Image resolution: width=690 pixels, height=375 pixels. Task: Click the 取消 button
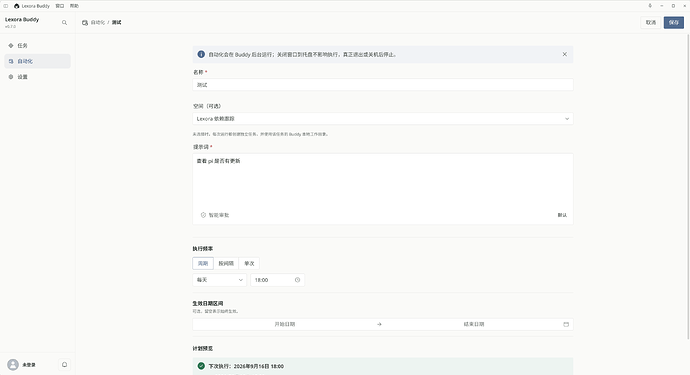tap(651, 22)
